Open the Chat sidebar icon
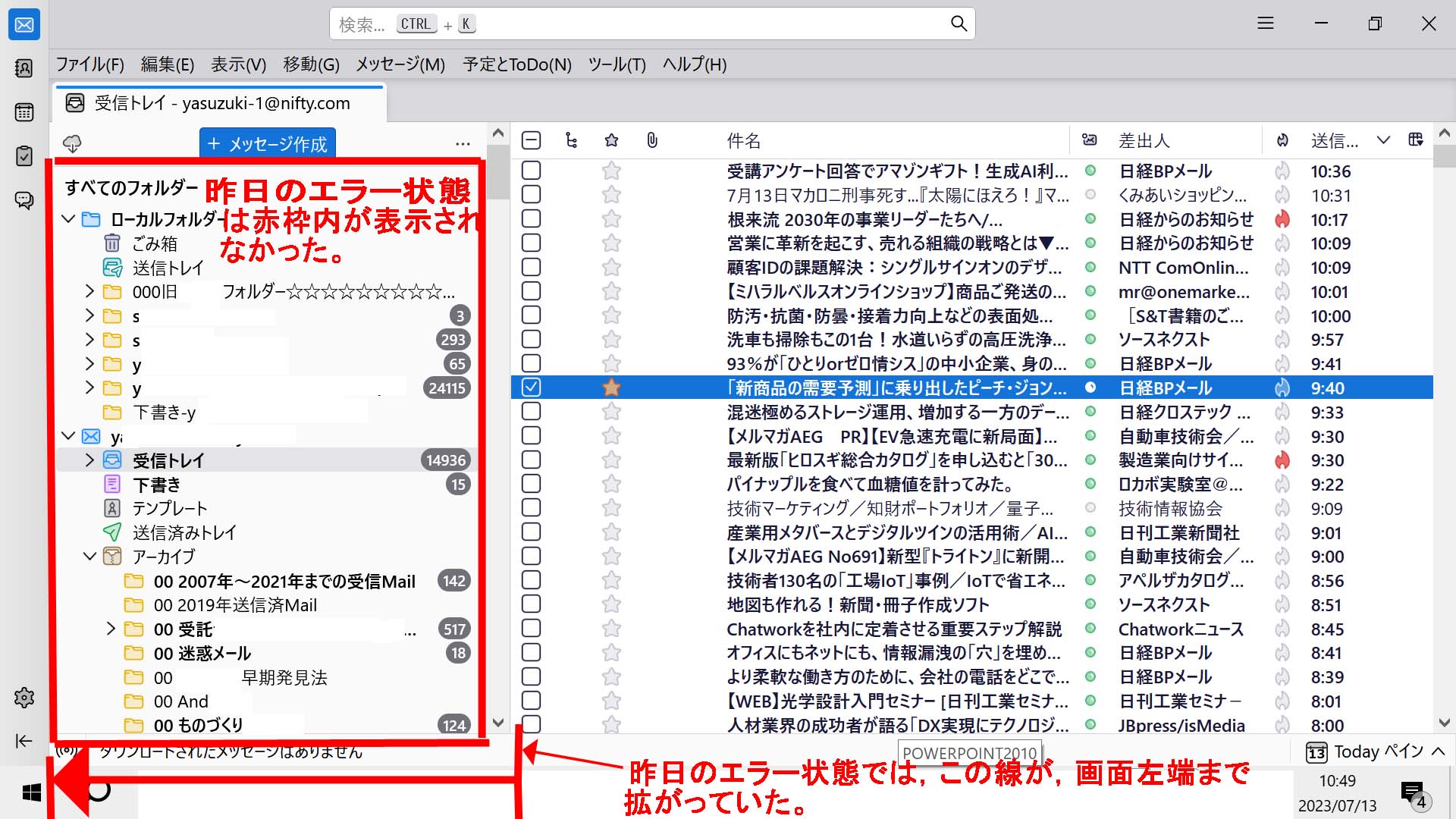The width and height of the screenshot is (1456, 819). (24, 200)
